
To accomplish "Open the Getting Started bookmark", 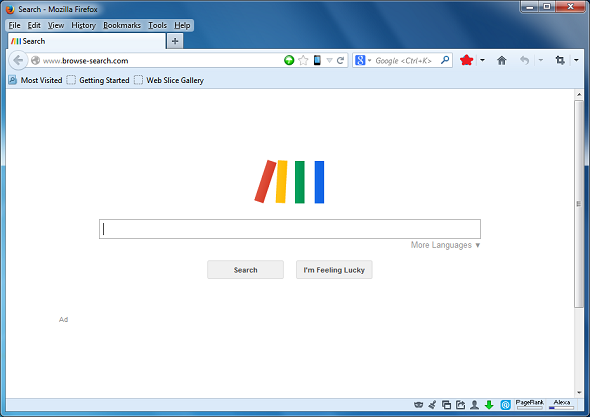I will 98,80.
